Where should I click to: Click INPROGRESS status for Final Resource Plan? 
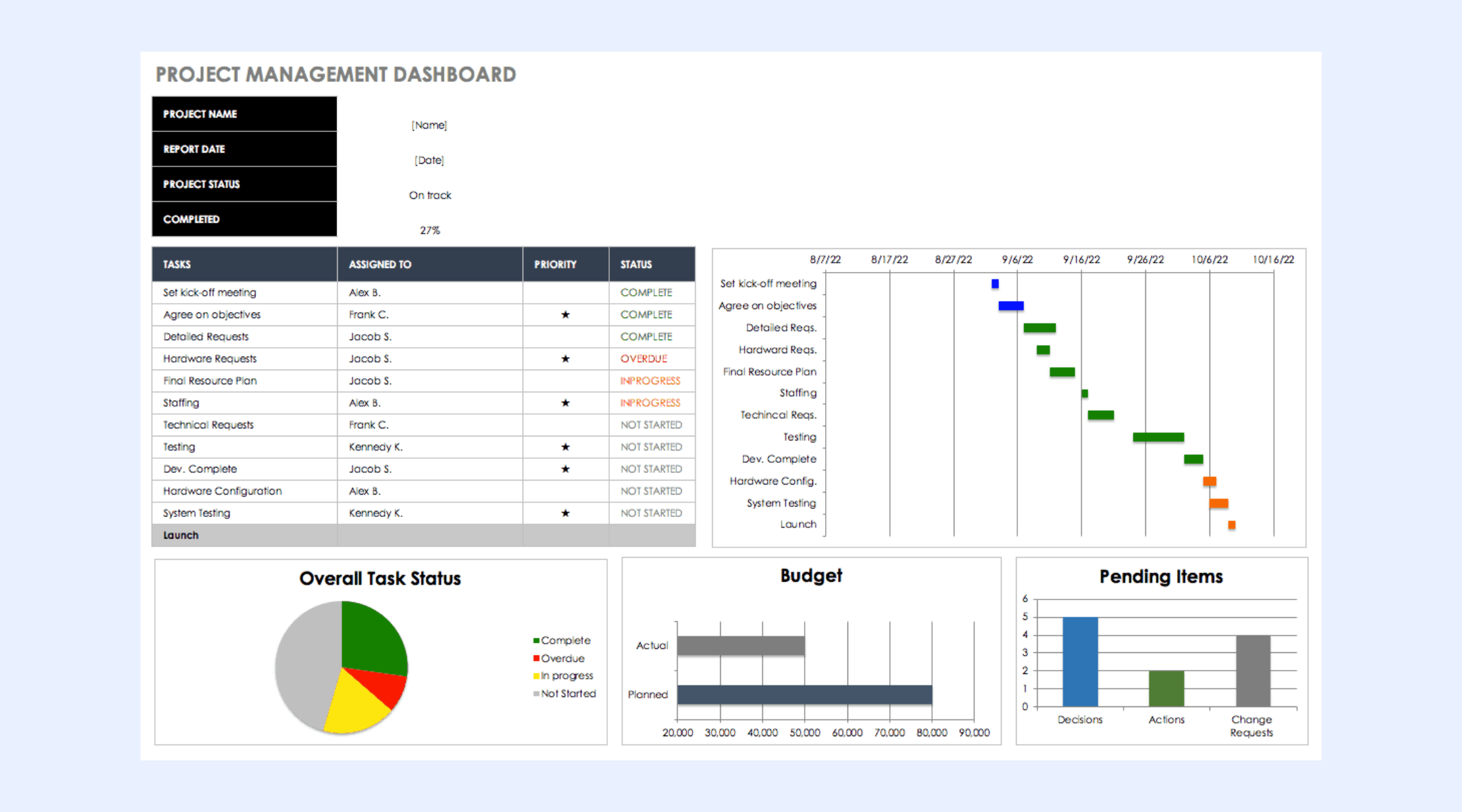pyautogui.click(x=650, y=381)
